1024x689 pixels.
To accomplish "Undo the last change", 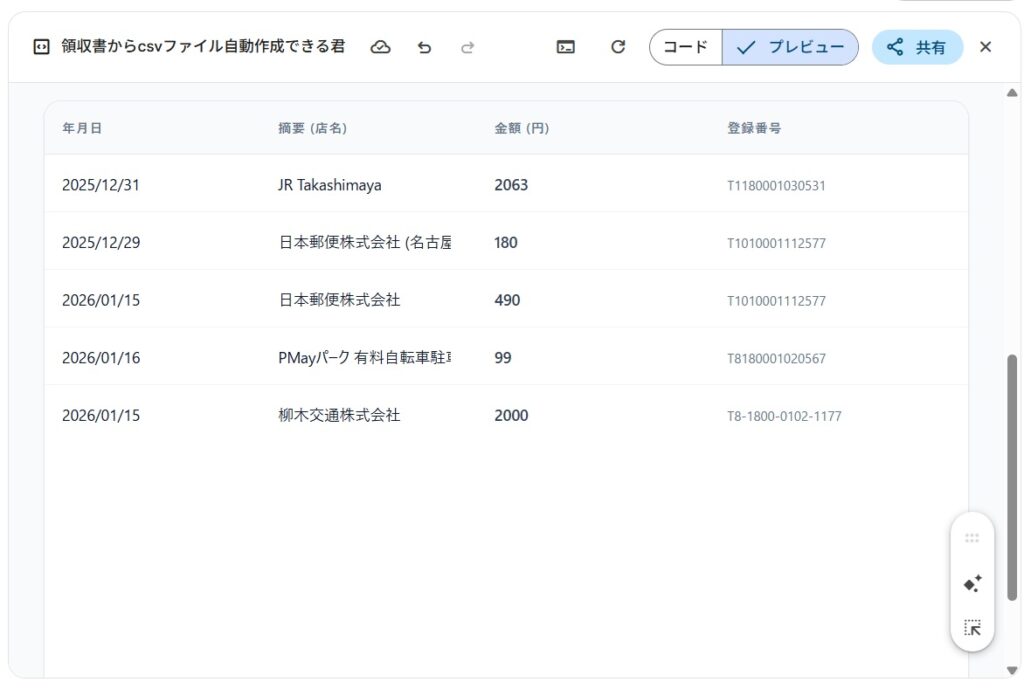I will click(x=424, y=47).
